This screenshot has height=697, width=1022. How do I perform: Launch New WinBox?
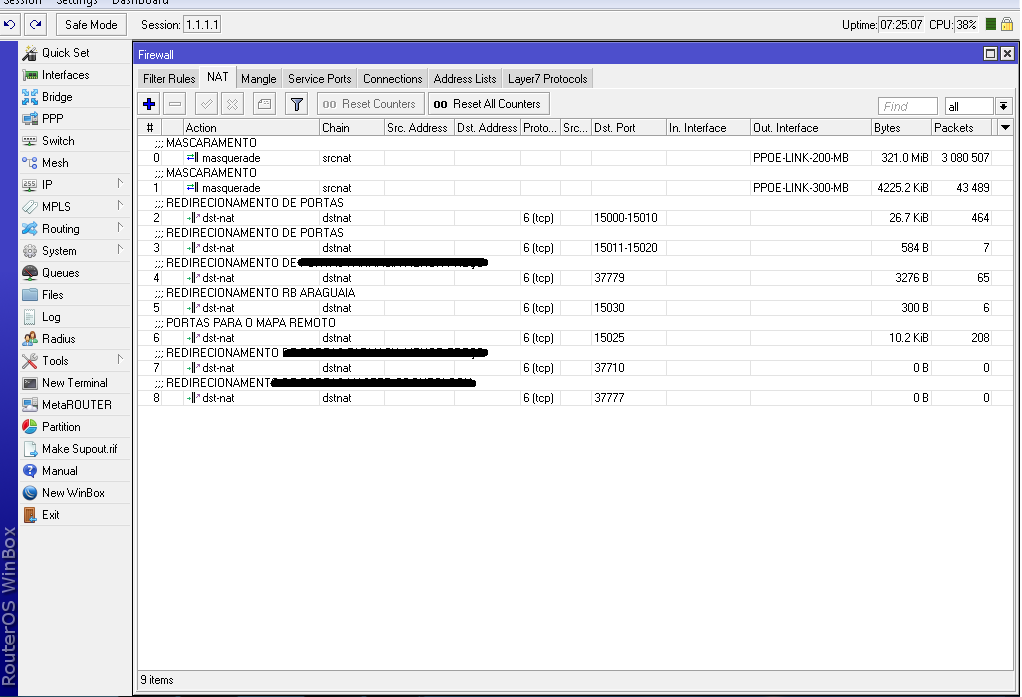click(x=75, y=493)
